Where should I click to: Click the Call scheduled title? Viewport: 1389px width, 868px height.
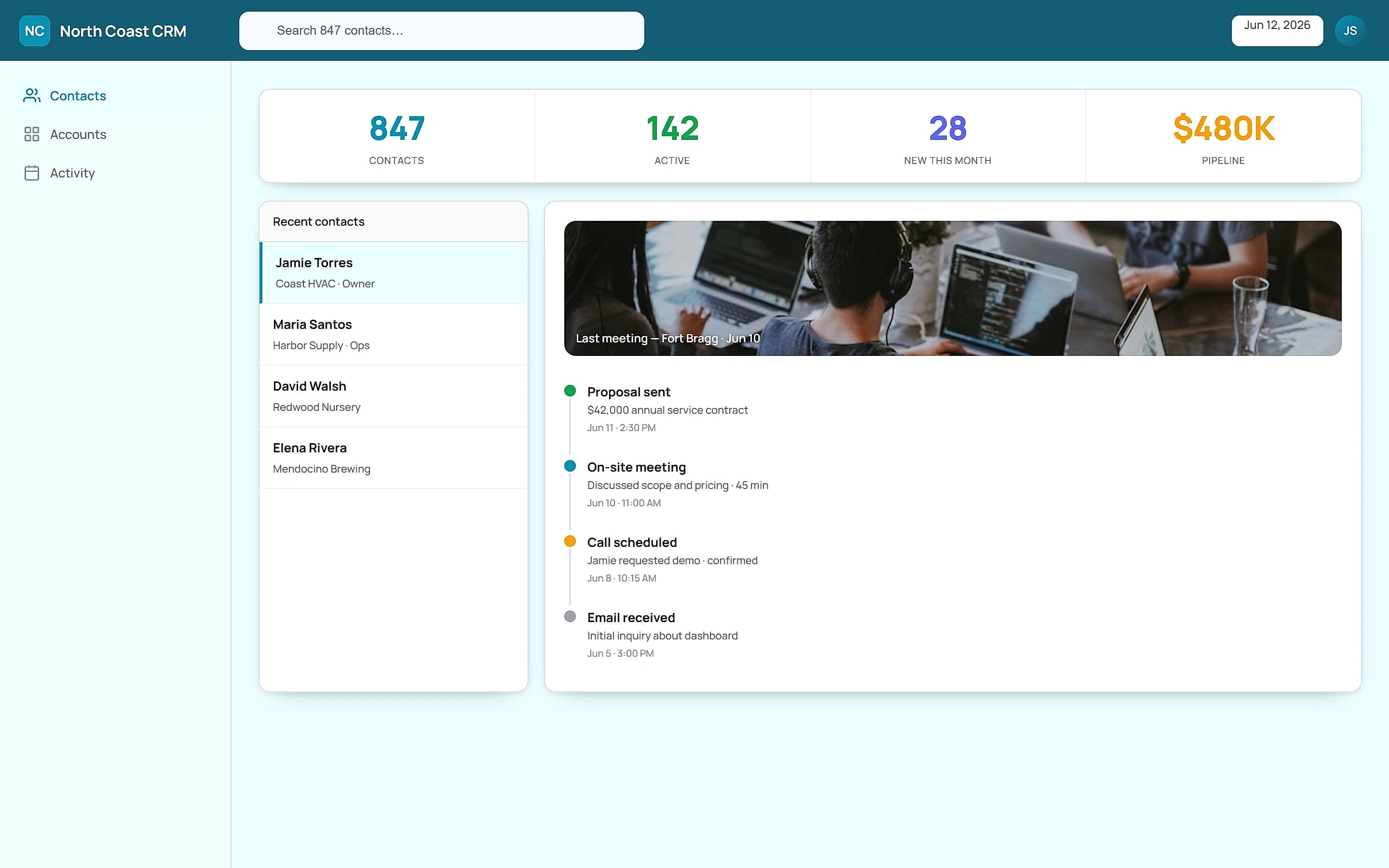(632, 542)
